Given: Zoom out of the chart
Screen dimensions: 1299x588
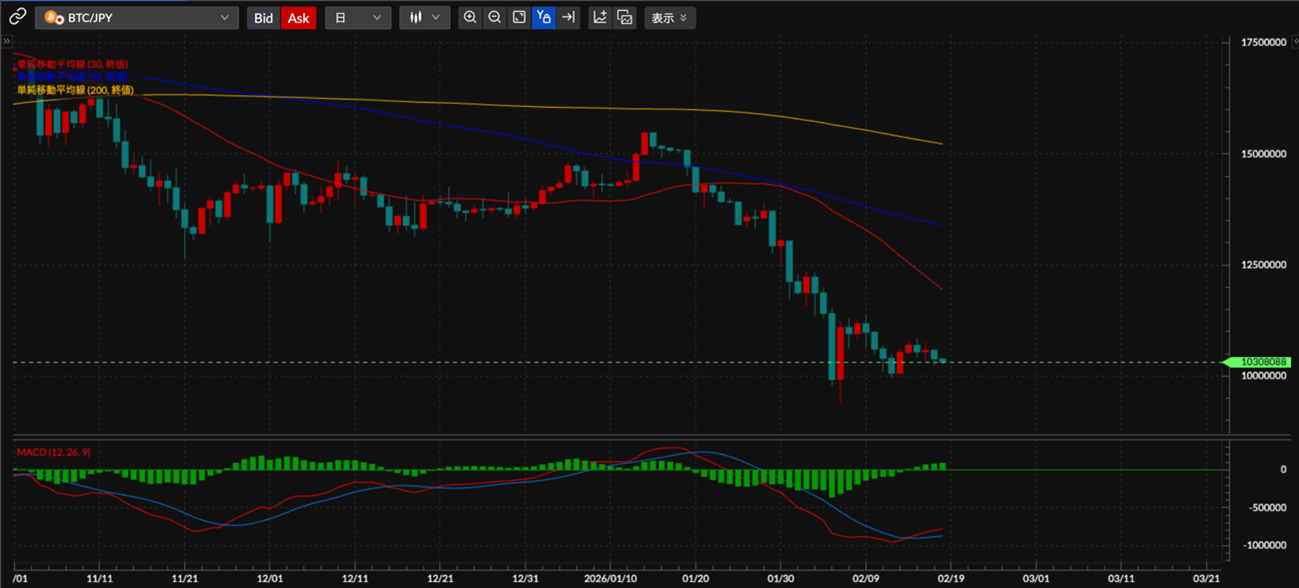Looking at the screenshot, I should tap(495, 17).
